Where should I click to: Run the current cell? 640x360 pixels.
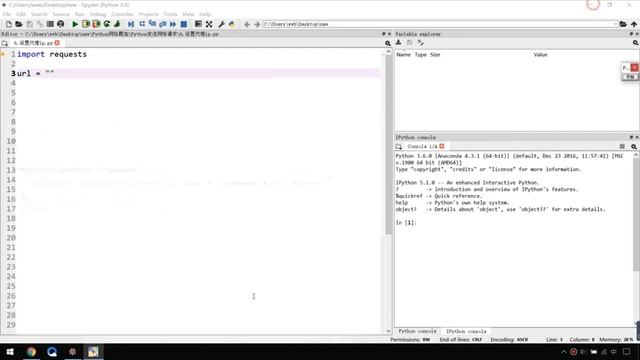tap(86, 24)
